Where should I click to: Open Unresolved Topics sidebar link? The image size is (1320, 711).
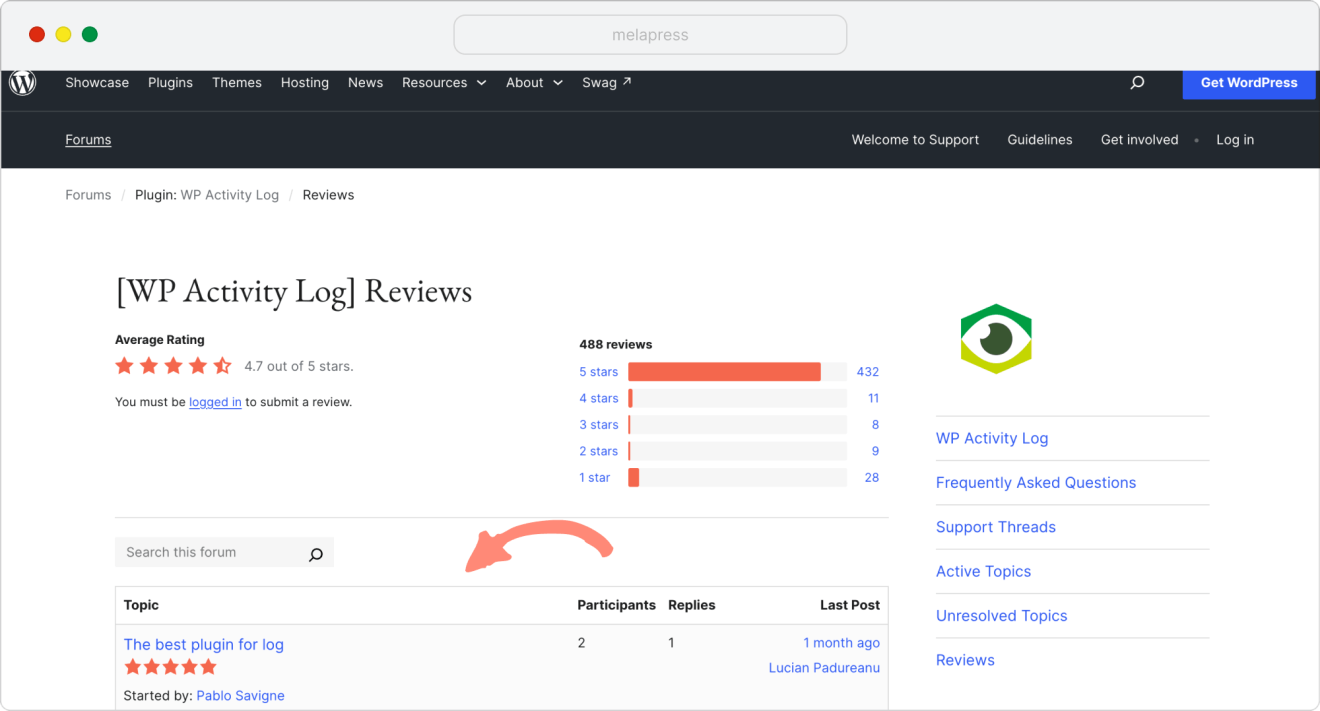(1002, 616)
